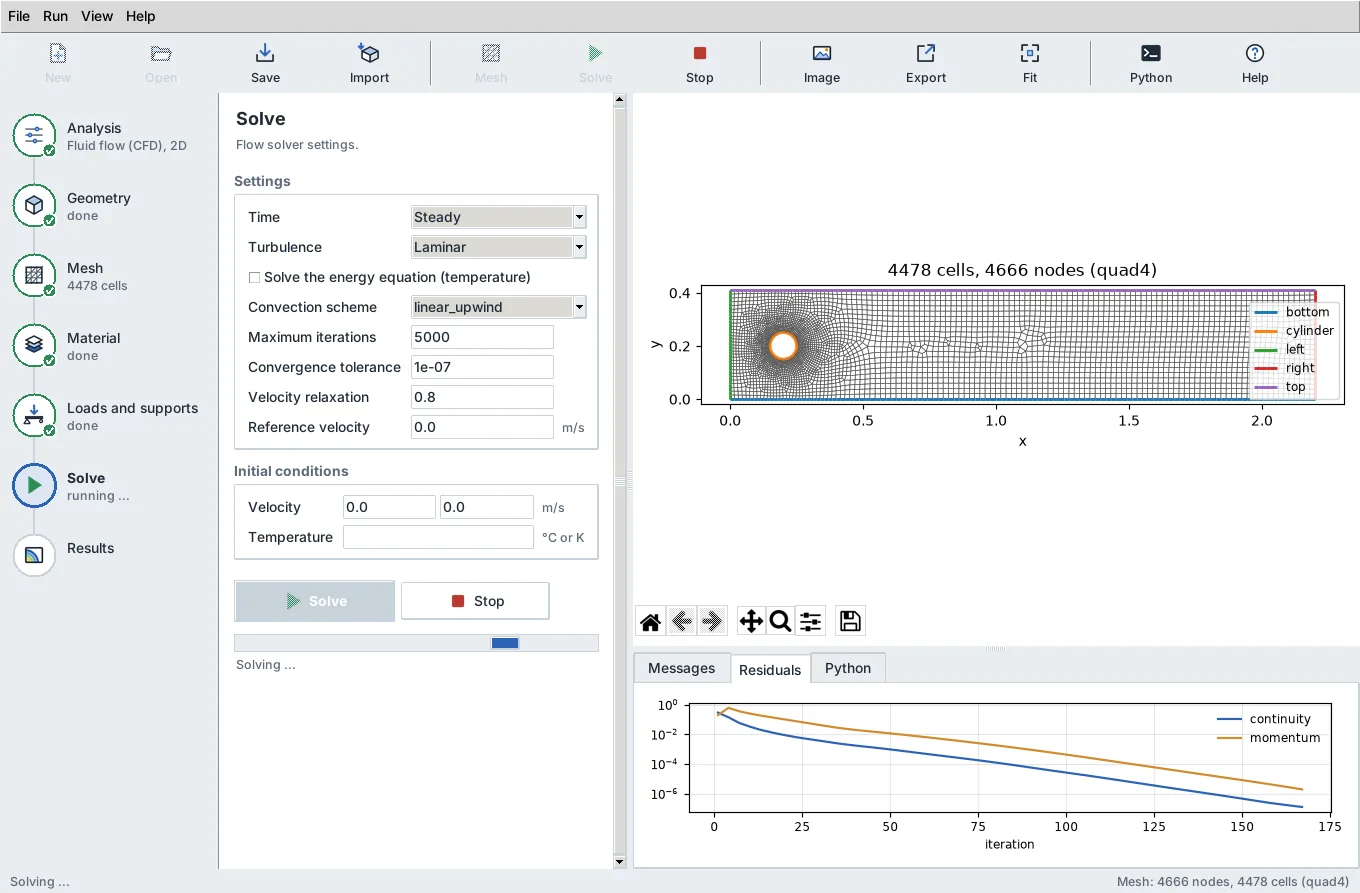Viewport: 1360px width, 893px height.
Task: Click the Maximum iterations input field
Action: click(x=482, y=337)
